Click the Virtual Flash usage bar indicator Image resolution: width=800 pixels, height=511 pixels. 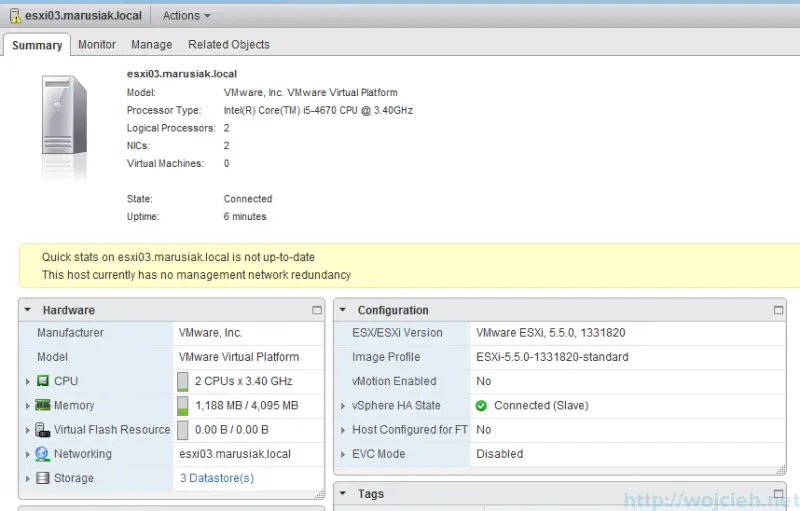coord(183,430)
